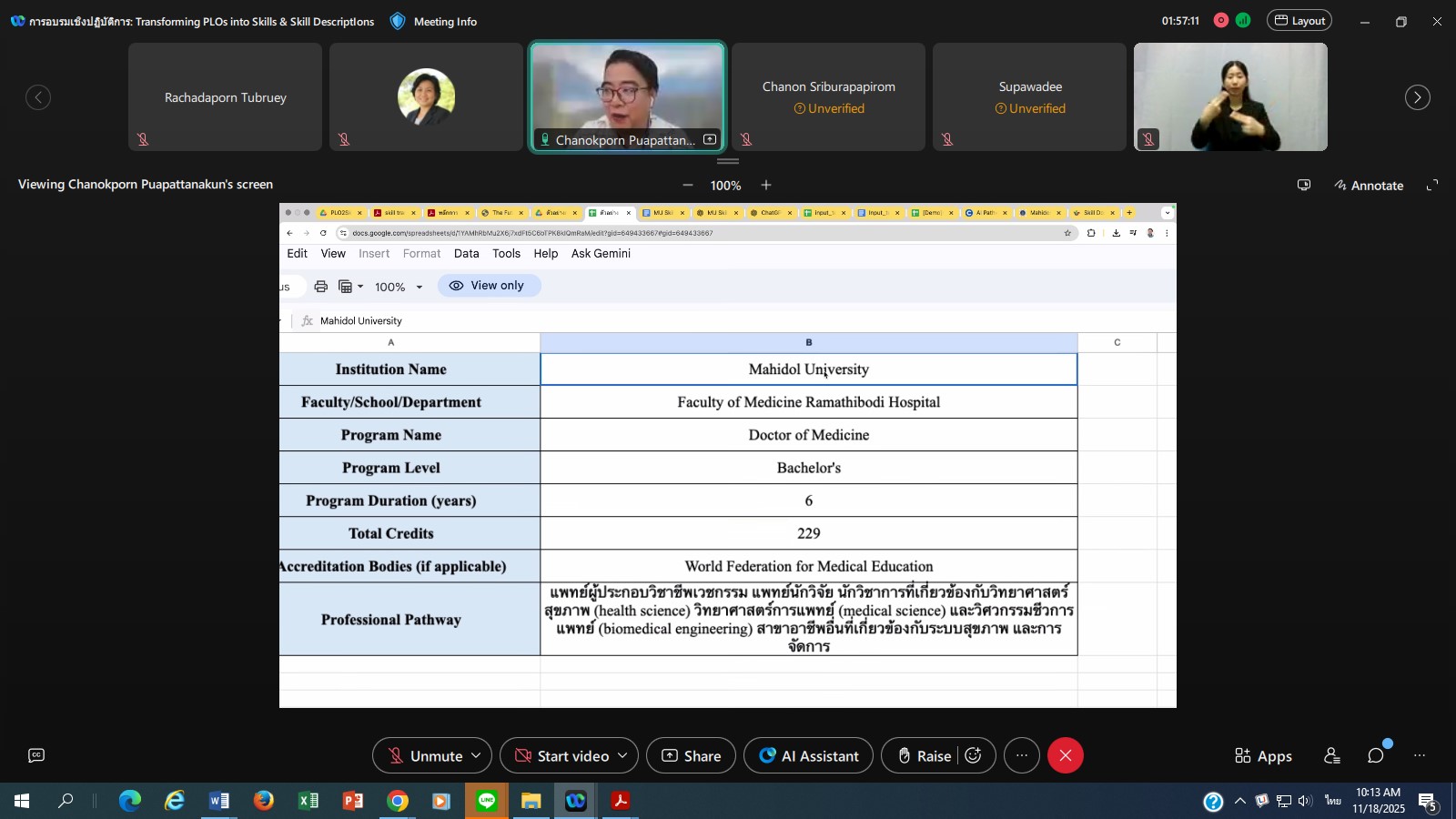Open the chat panel icon
This screenshot has height=819, width=1456.
tap(1376, 755)
